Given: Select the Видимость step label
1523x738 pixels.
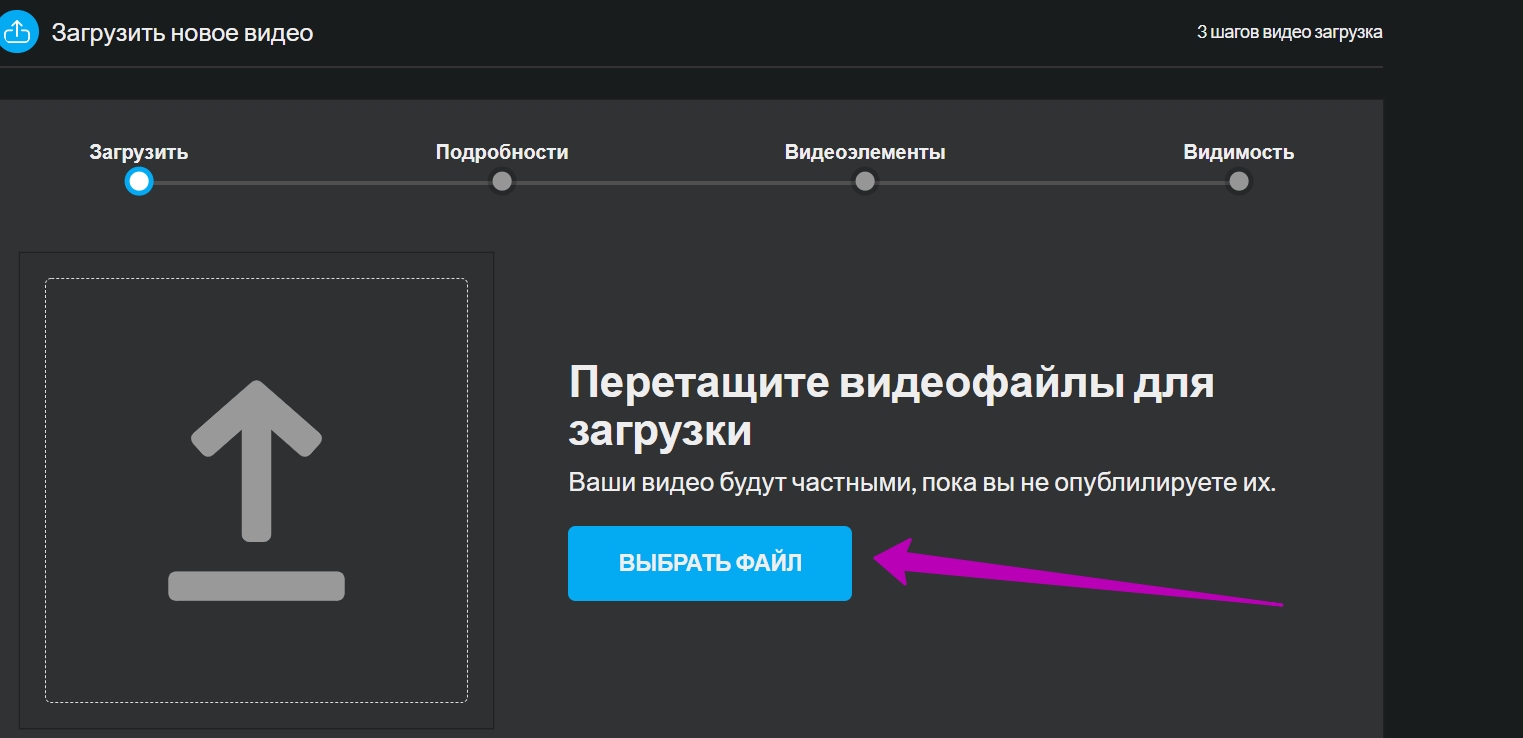Looking at the screenshot, I should coord(1239,153).
